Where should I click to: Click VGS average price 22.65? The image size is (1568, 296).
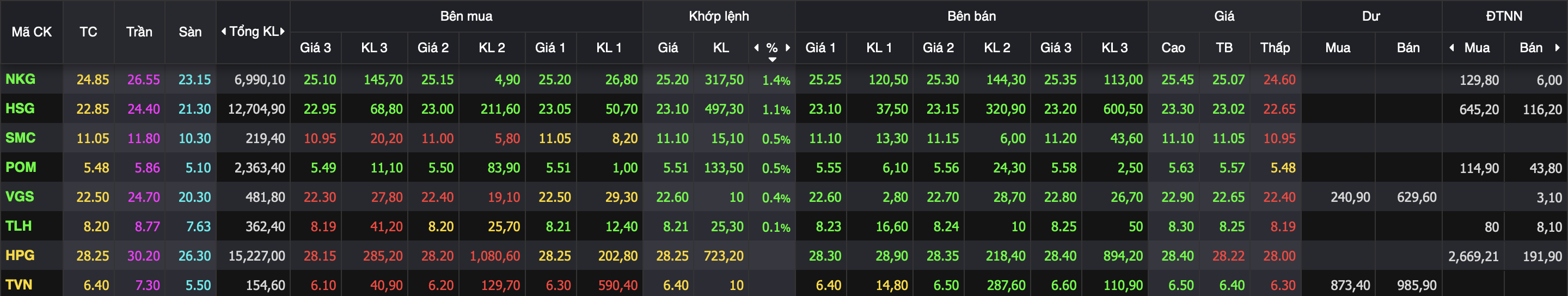1228,198
